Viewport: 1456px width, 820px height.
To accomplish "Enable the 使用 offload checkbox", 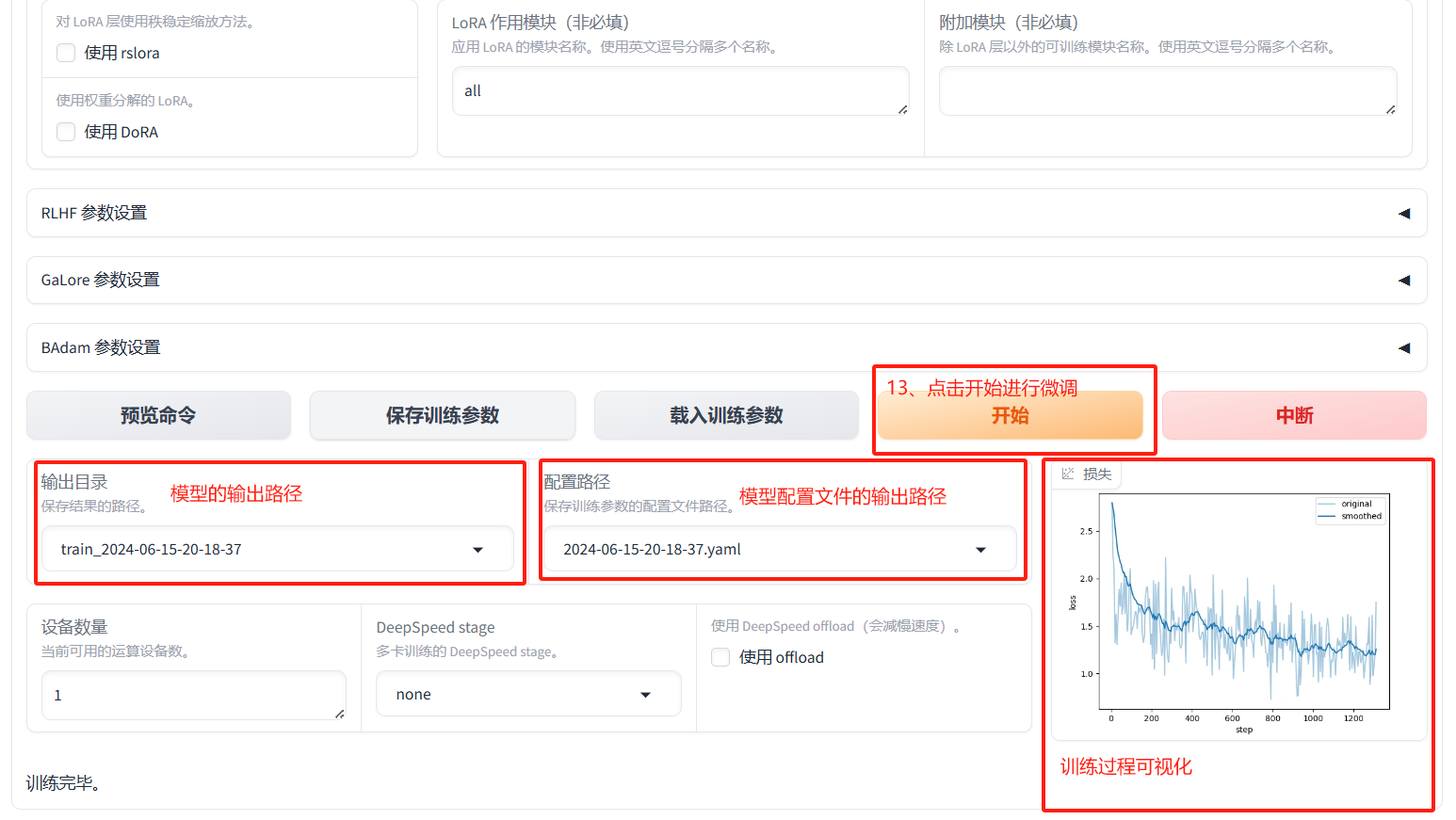I will (720, 657).
